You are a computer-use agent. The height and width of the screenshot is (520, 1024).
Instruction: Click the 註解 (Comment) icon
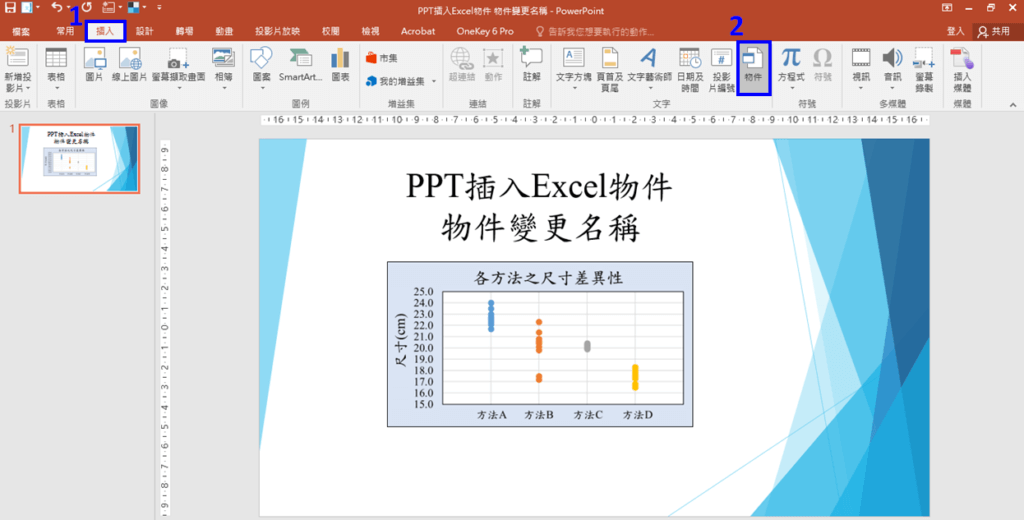pos(531,65)
